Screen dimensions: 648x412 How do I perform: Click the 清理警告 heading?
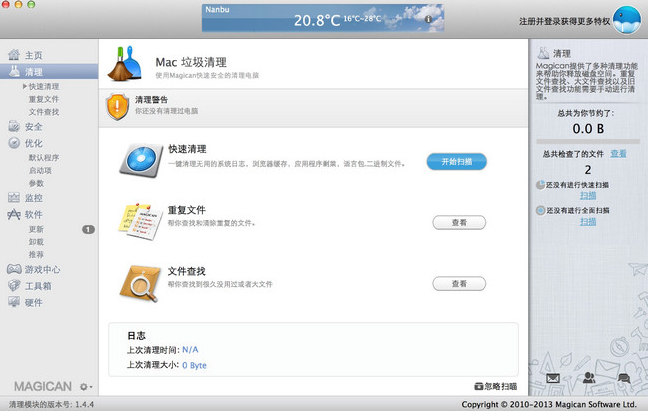coord(151,100)
